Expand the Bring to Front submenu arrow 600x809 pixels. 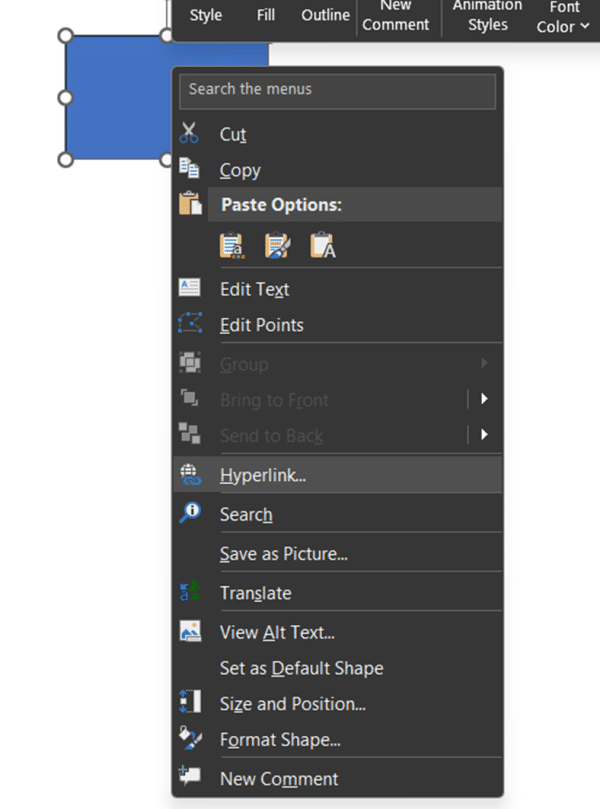pos(484,399)
